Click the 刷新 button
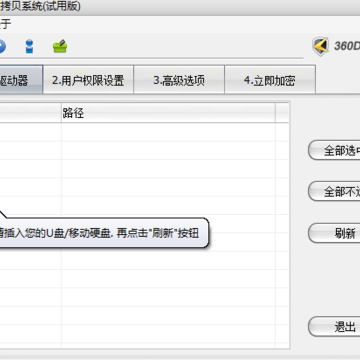360x360 pixels. point(334,233)
